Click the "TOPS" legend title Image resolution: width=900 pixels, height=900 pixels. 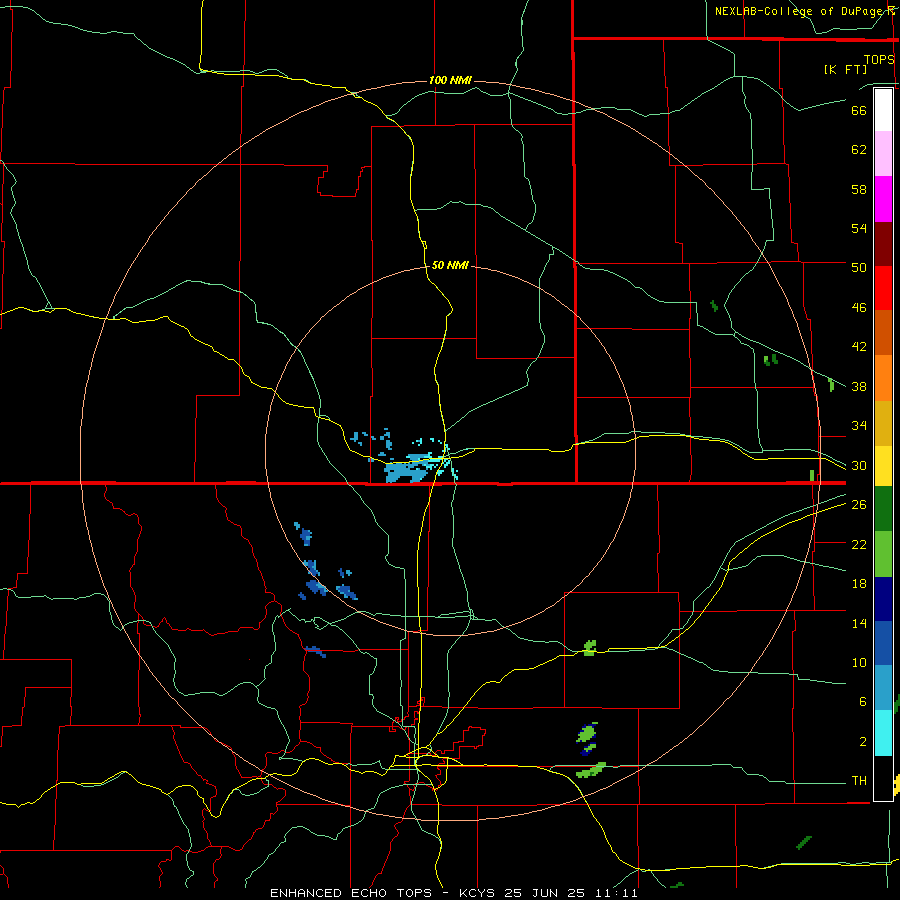(x=879, y=60)
